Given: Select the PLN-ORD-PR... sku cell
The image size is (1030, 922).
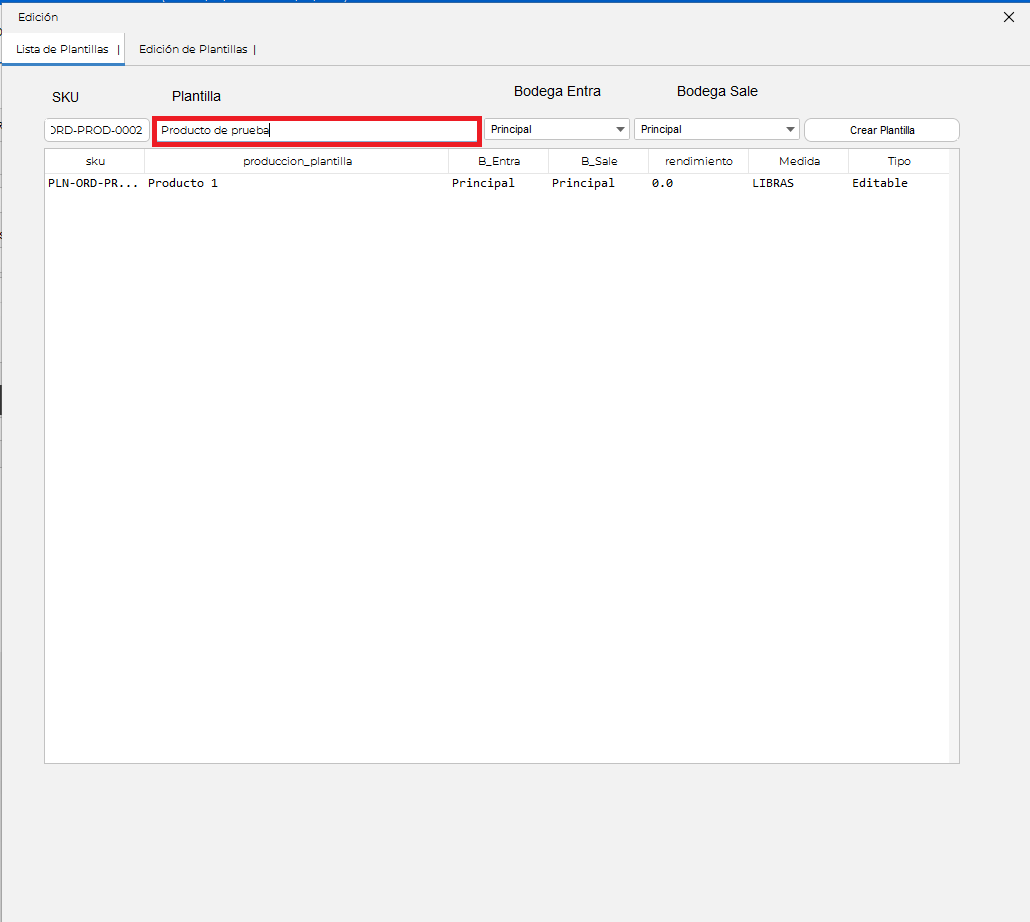Looking at the screenshot, I should click(x=93, y=183).
